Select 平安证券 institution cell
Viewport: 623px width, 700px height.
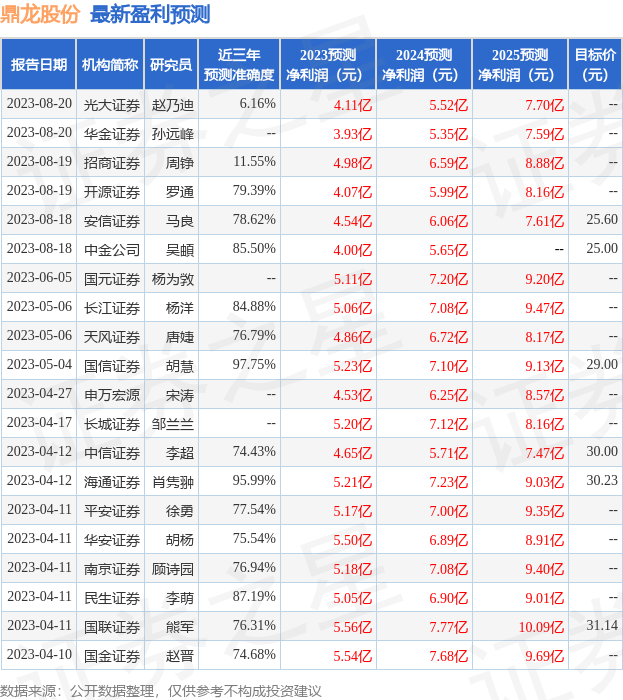[112, 512]
